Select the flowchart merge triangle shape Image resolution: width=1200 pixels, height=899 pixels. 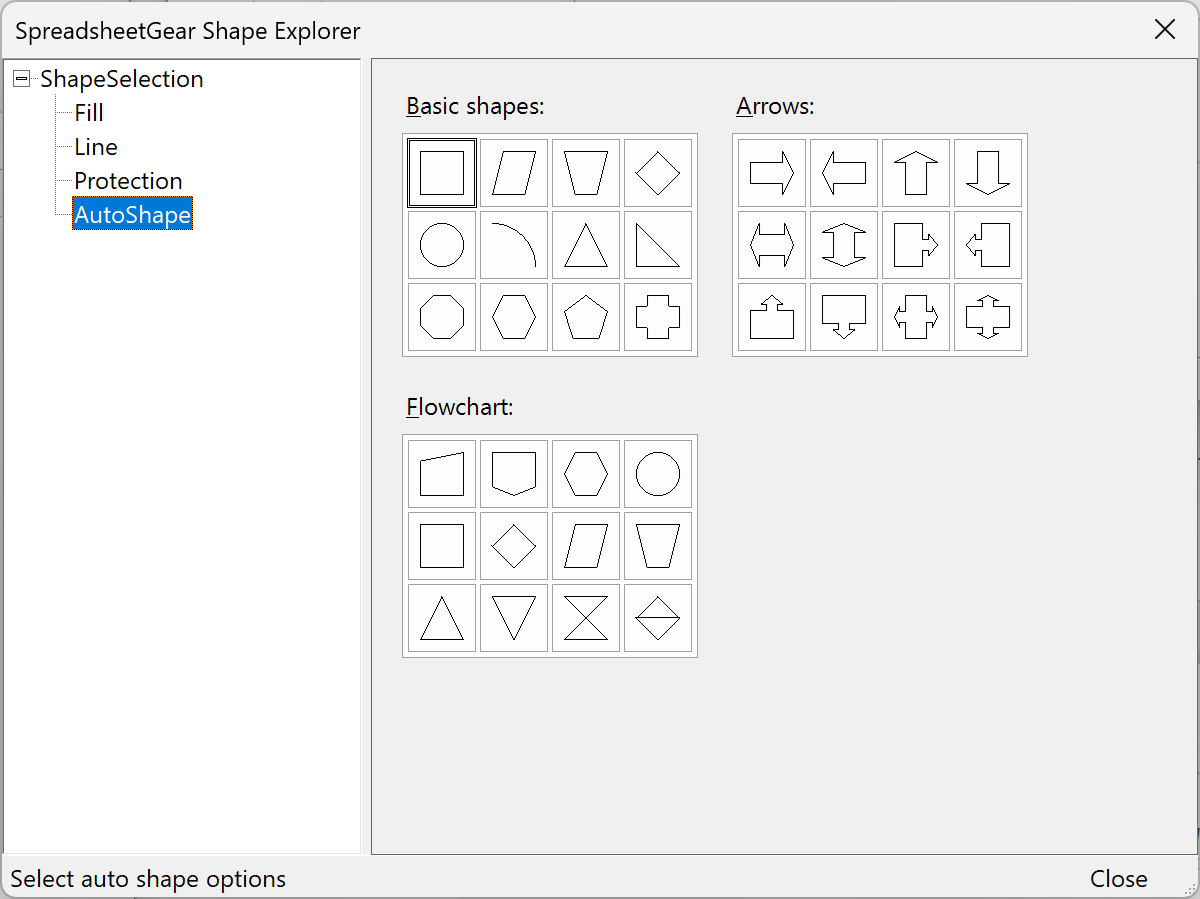point(514,618)
